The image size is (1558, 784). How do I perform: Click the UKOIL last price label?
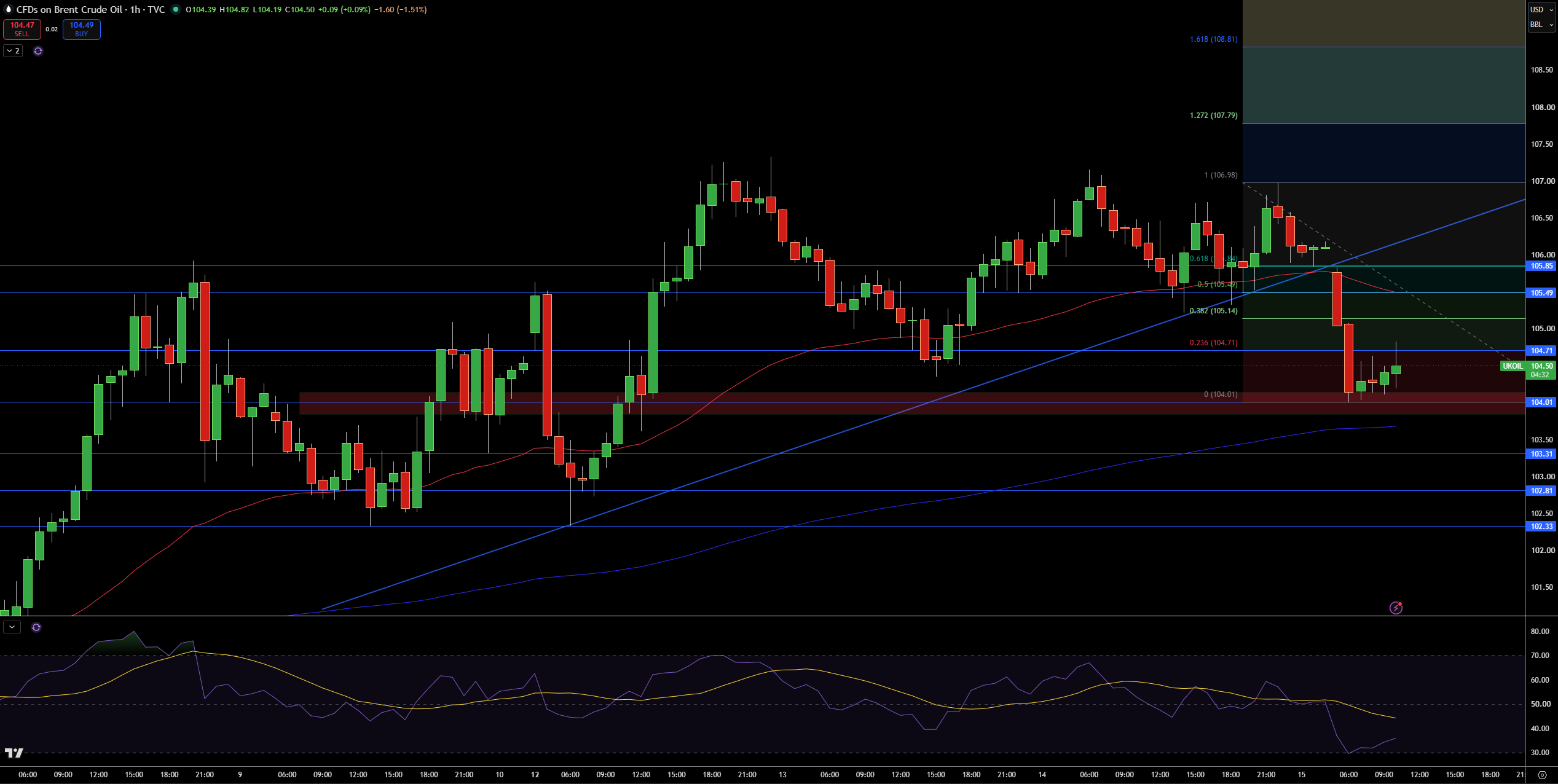[x=1513, y=366]
